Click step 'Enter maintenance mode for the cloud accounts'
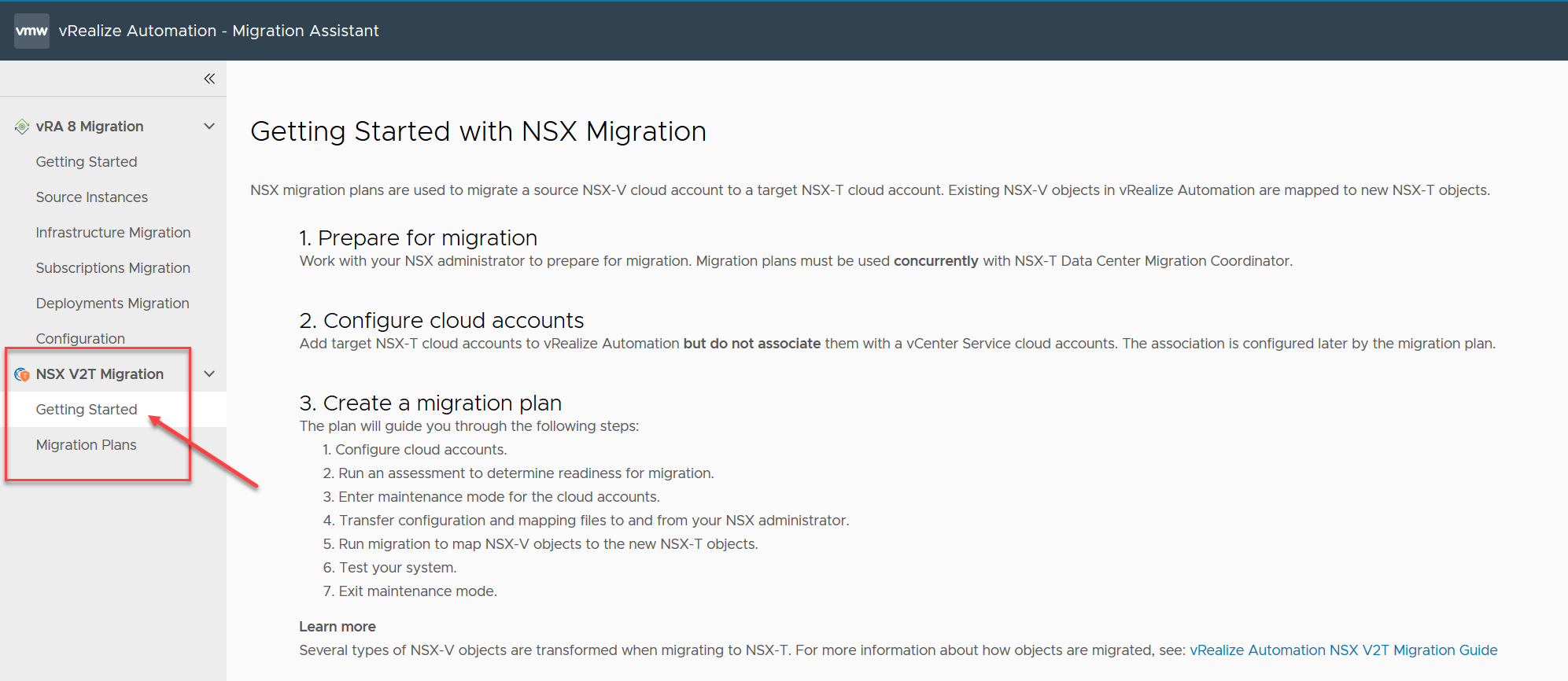 491,497
